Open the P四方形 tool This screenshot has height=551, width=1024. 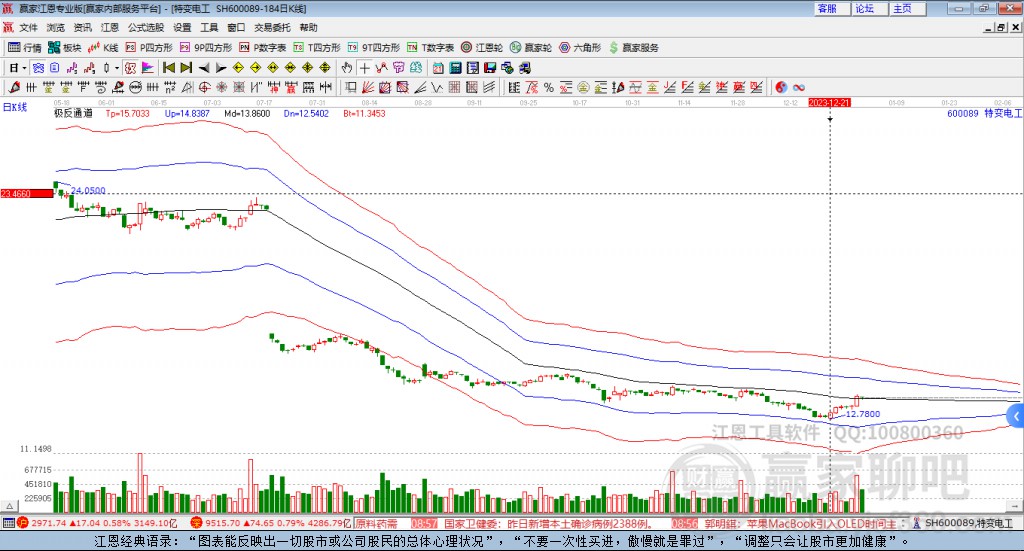(150, 47)
